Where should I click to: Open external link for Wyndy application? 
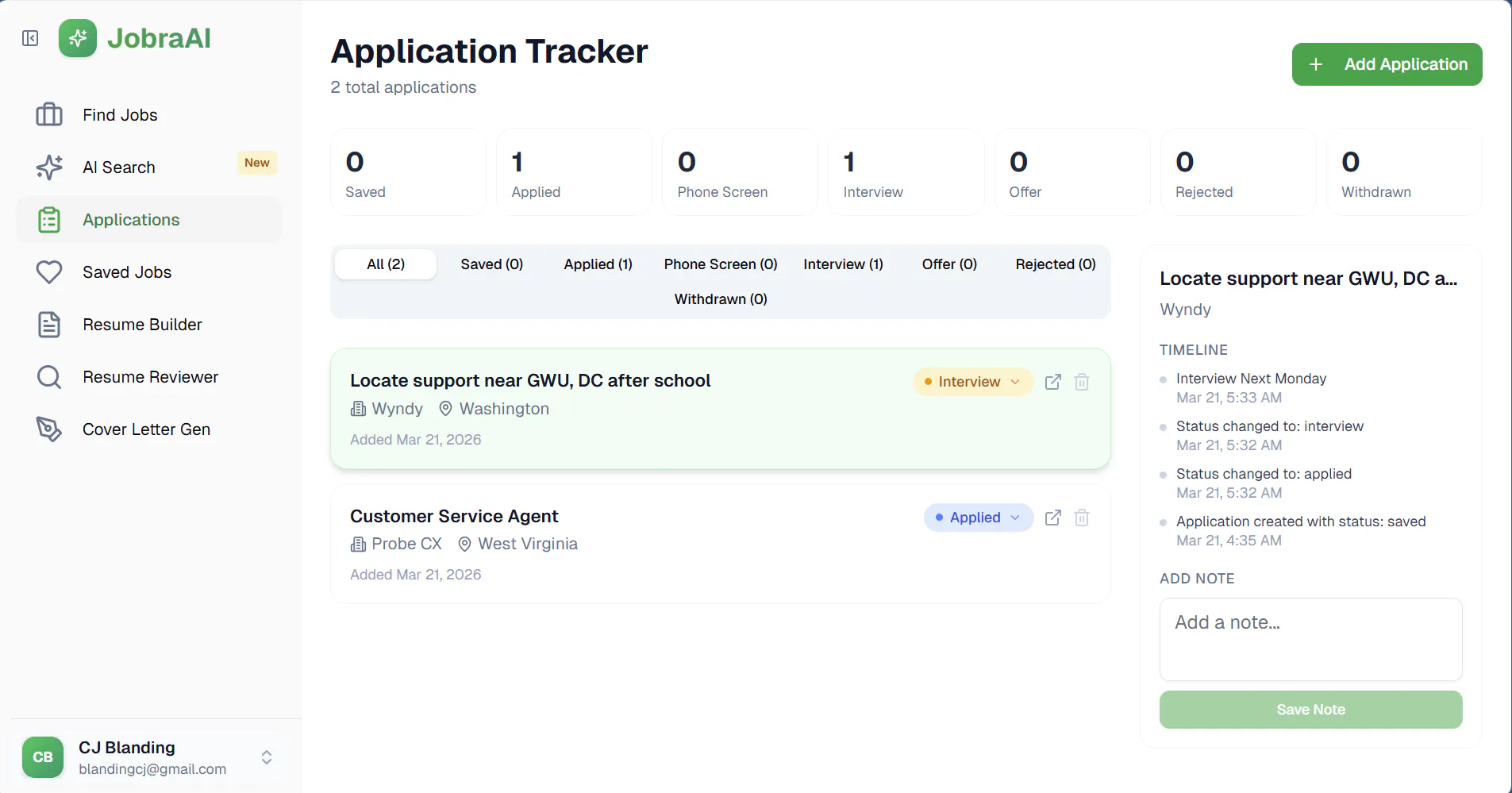[1053, 382]
